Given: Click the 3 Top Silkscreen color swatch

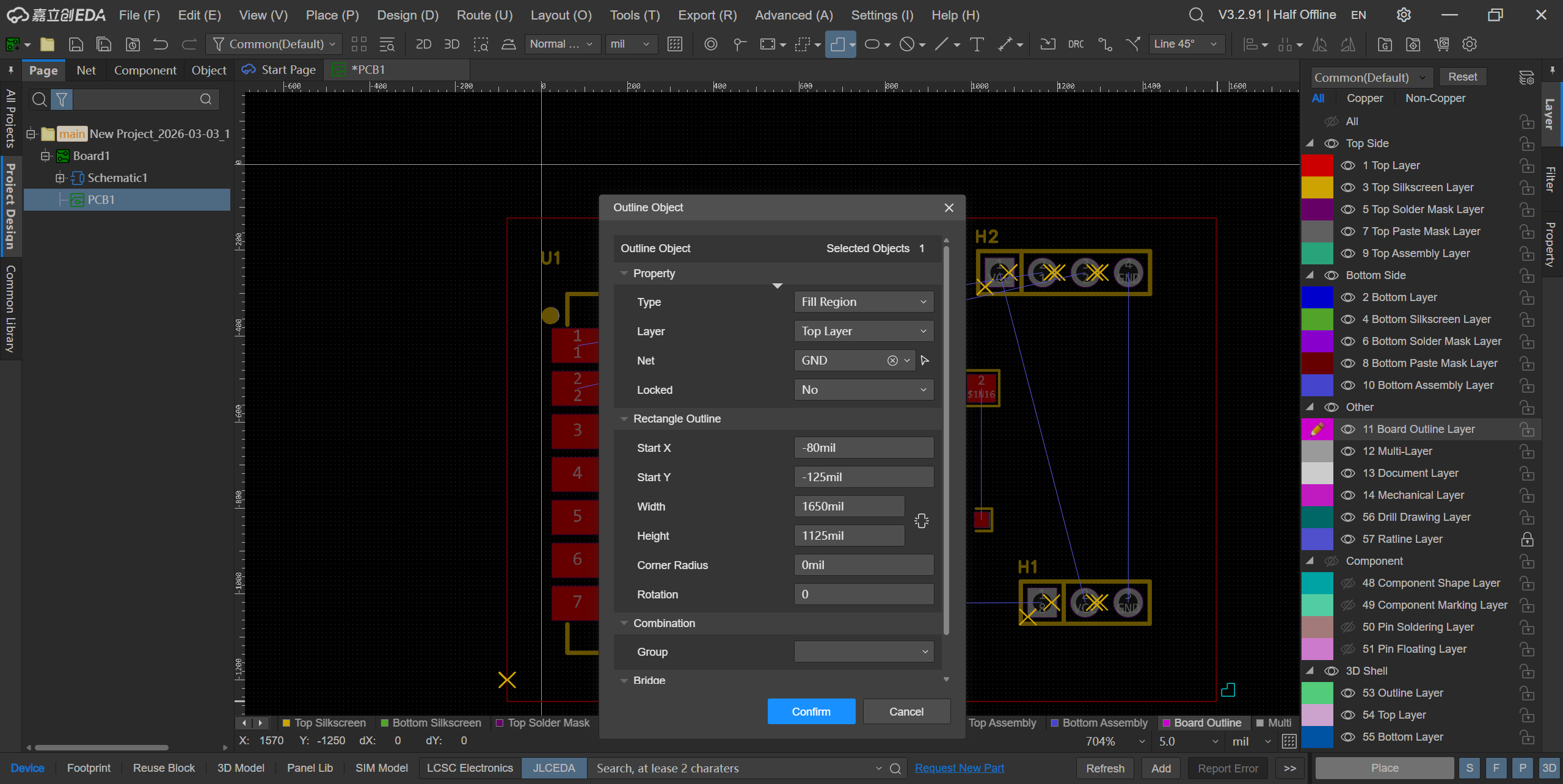Looking at the screenshot, I should [1317, 187].
